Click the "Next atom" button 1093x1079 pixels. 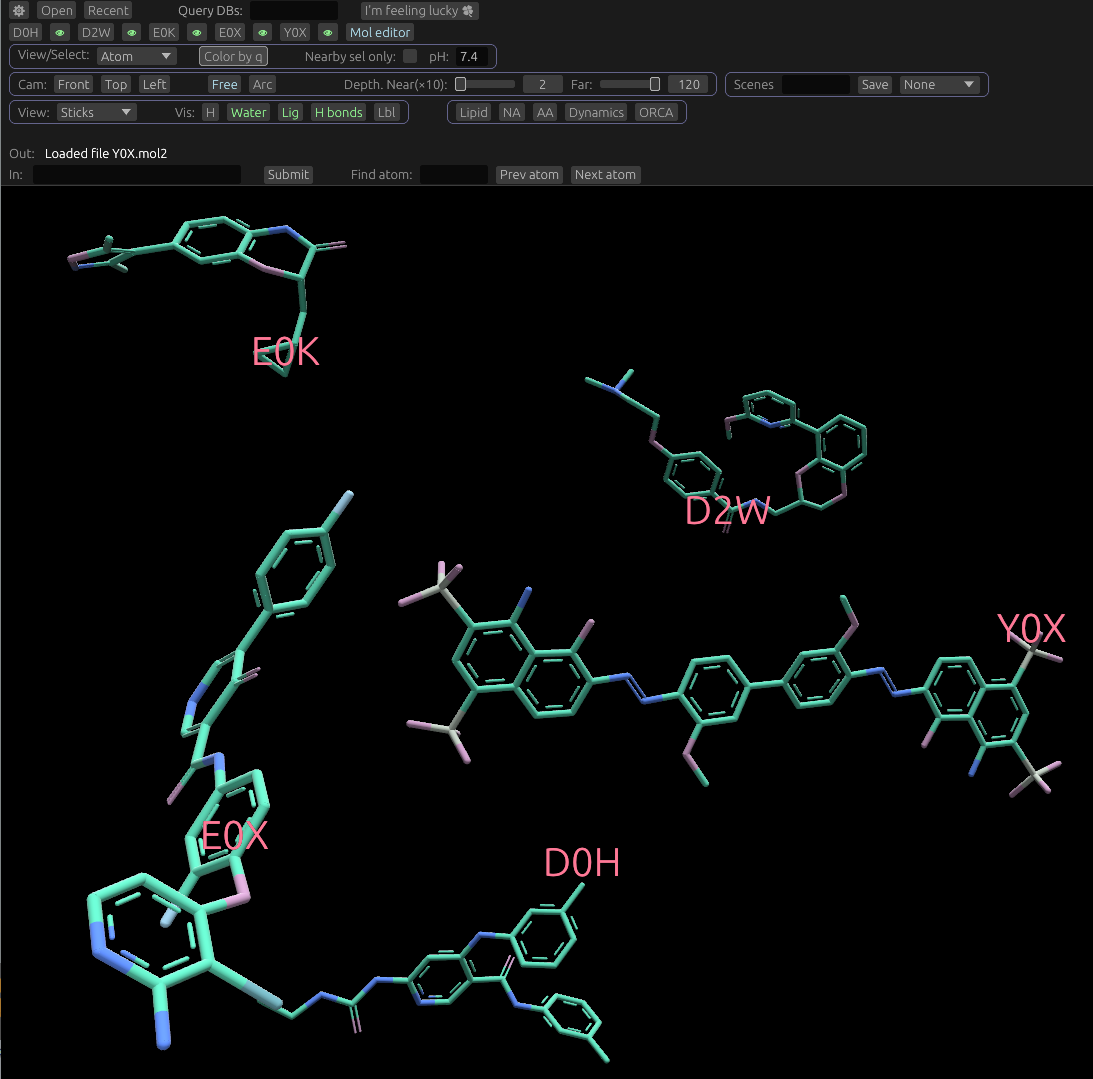tap(605, 174)
